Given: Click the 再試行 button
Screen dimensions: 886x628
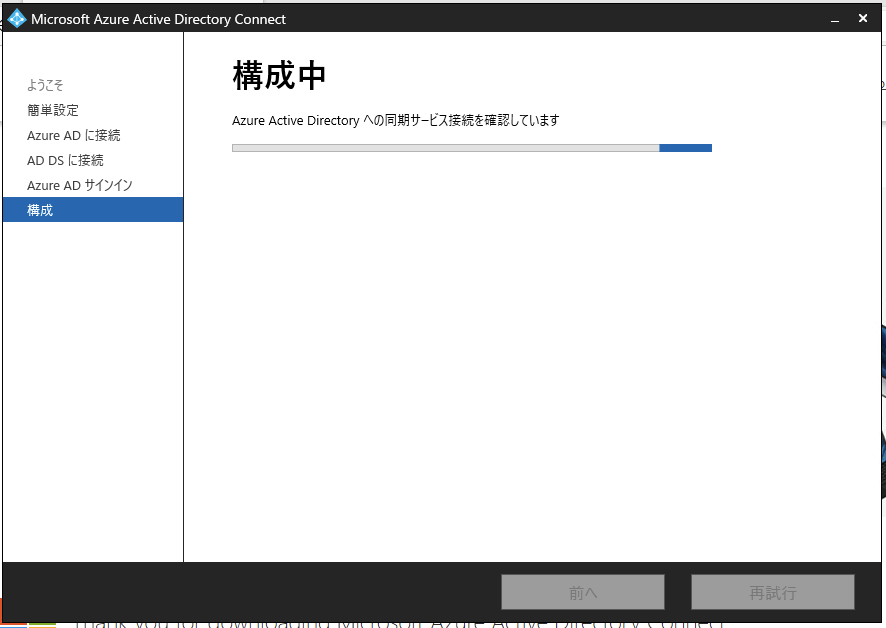Looking at the screenshot, I should (x=772, y=592).
